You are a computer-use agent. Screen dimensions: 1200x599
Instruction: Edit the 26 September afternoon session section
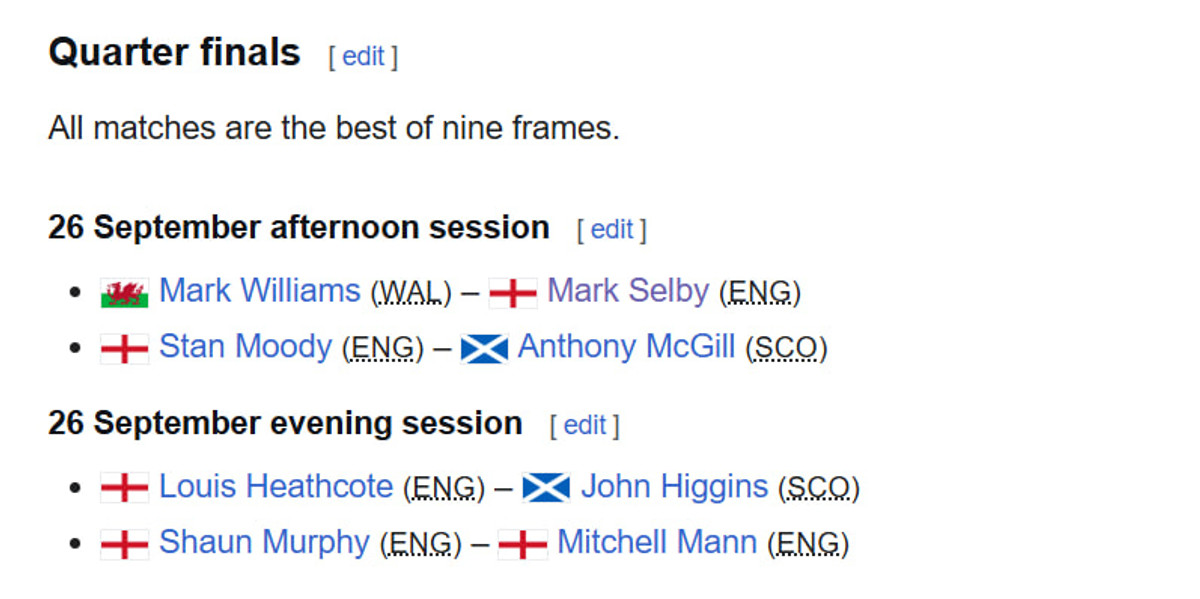611,230
